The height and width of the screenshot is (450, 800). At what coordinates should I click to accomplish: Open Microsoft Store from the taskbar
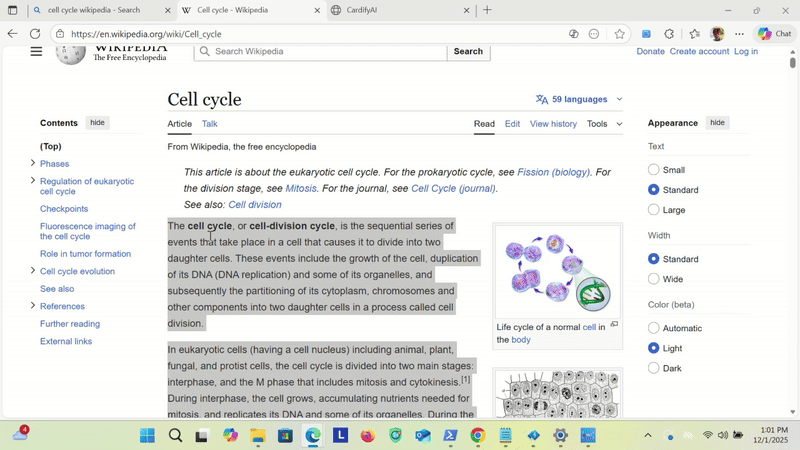tap(285, 435)
